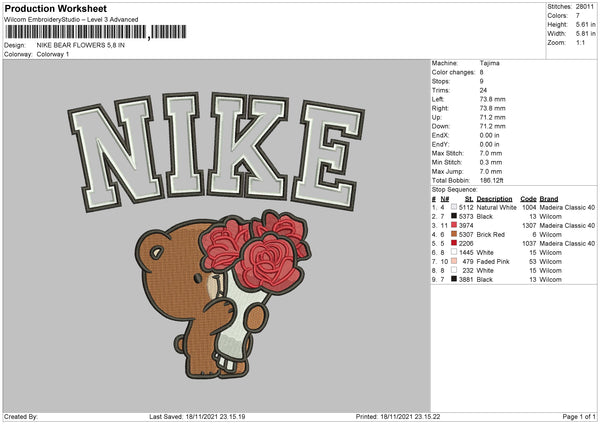
Task: Click the Stops value 9
Action: coord(481,81)
